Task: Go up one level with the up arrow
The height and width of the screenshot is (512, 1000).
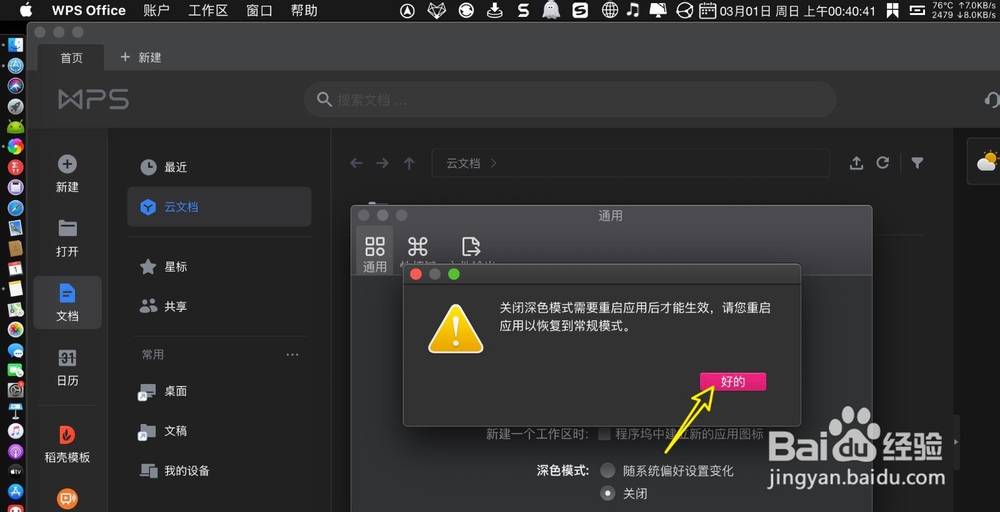Action: [409, 163]
